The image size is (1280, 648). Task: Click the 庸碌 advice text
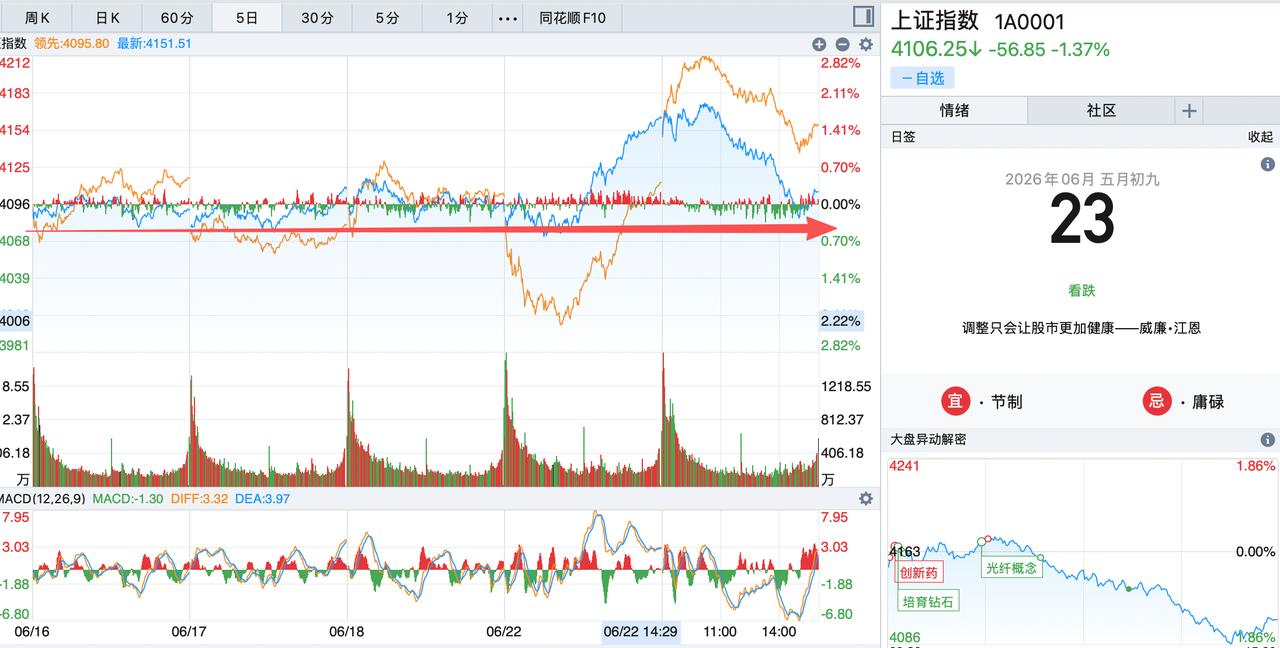point(1208,401)
